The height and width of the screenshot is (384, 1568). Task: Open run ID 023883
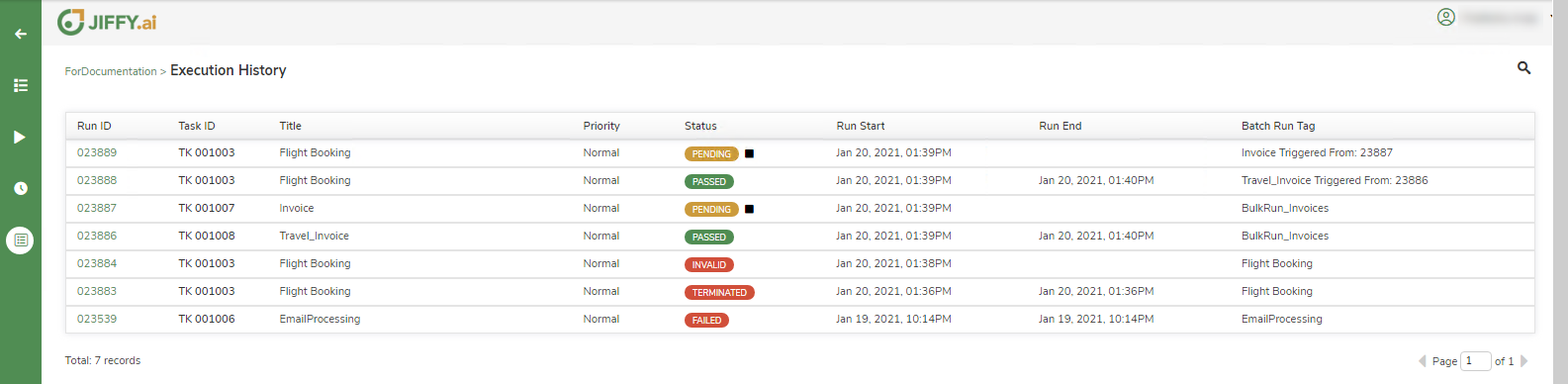(97, 291)
